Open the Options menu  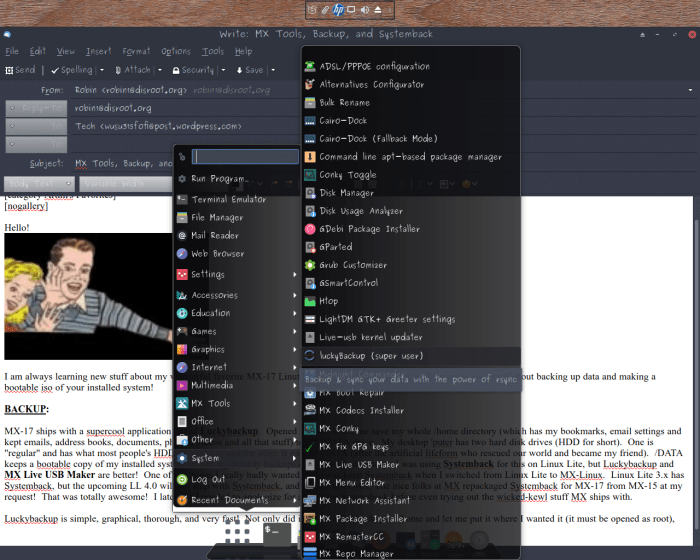176,51
